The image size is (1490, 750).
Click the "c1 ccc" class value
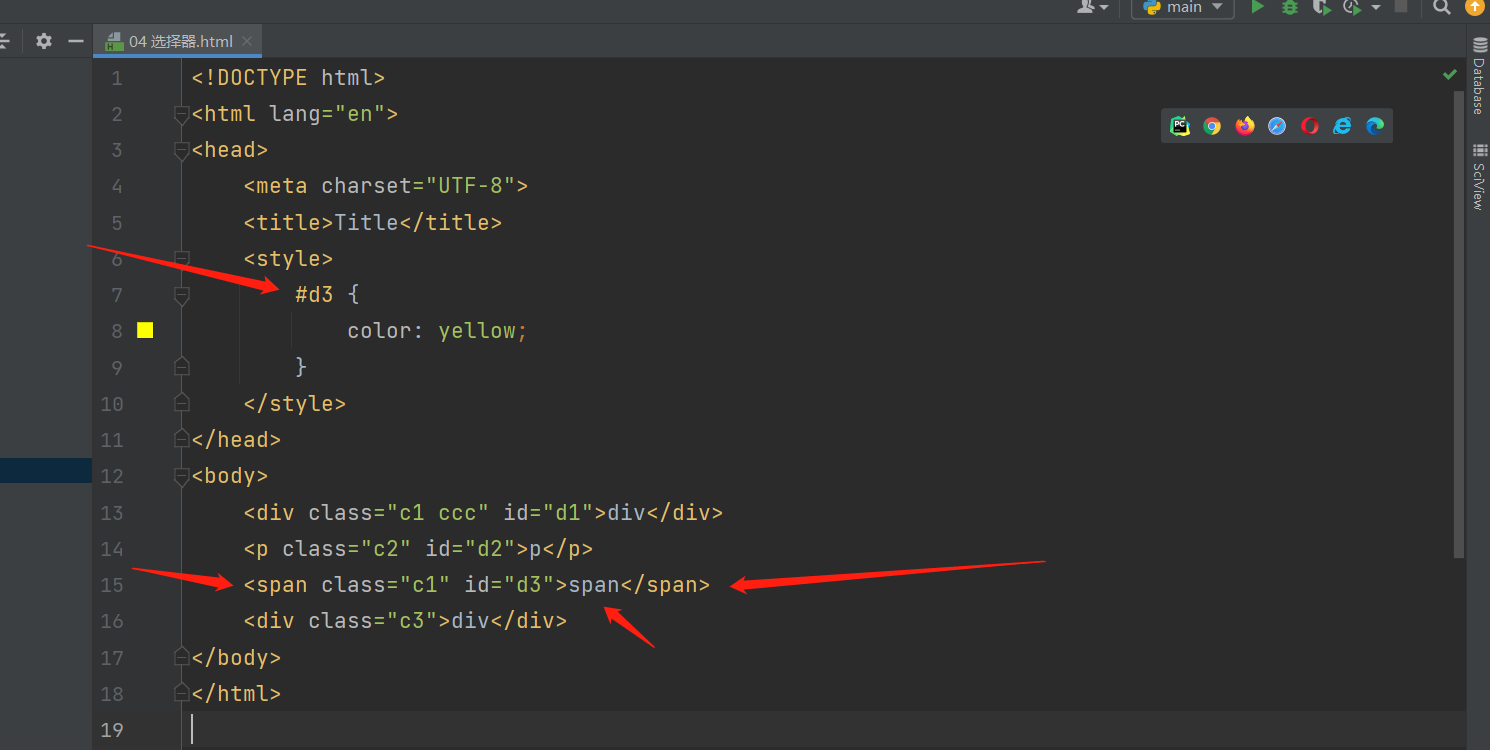click(x=437, y=513)
